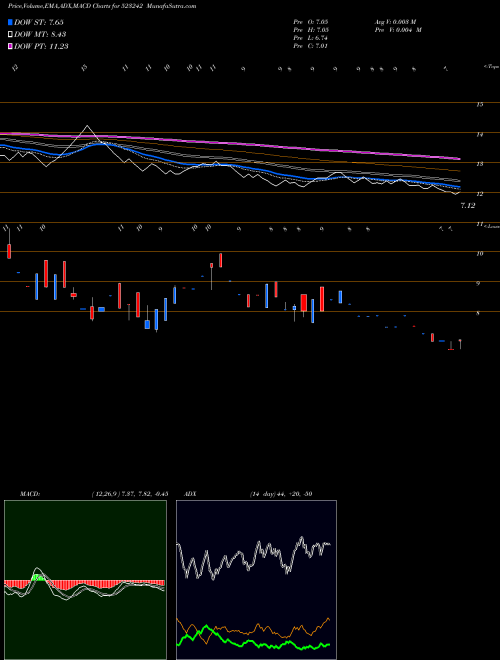Click the chart title mentioning MunafaSutra.com
Viewport: 500px width, 660px height.
click(102, 6)
